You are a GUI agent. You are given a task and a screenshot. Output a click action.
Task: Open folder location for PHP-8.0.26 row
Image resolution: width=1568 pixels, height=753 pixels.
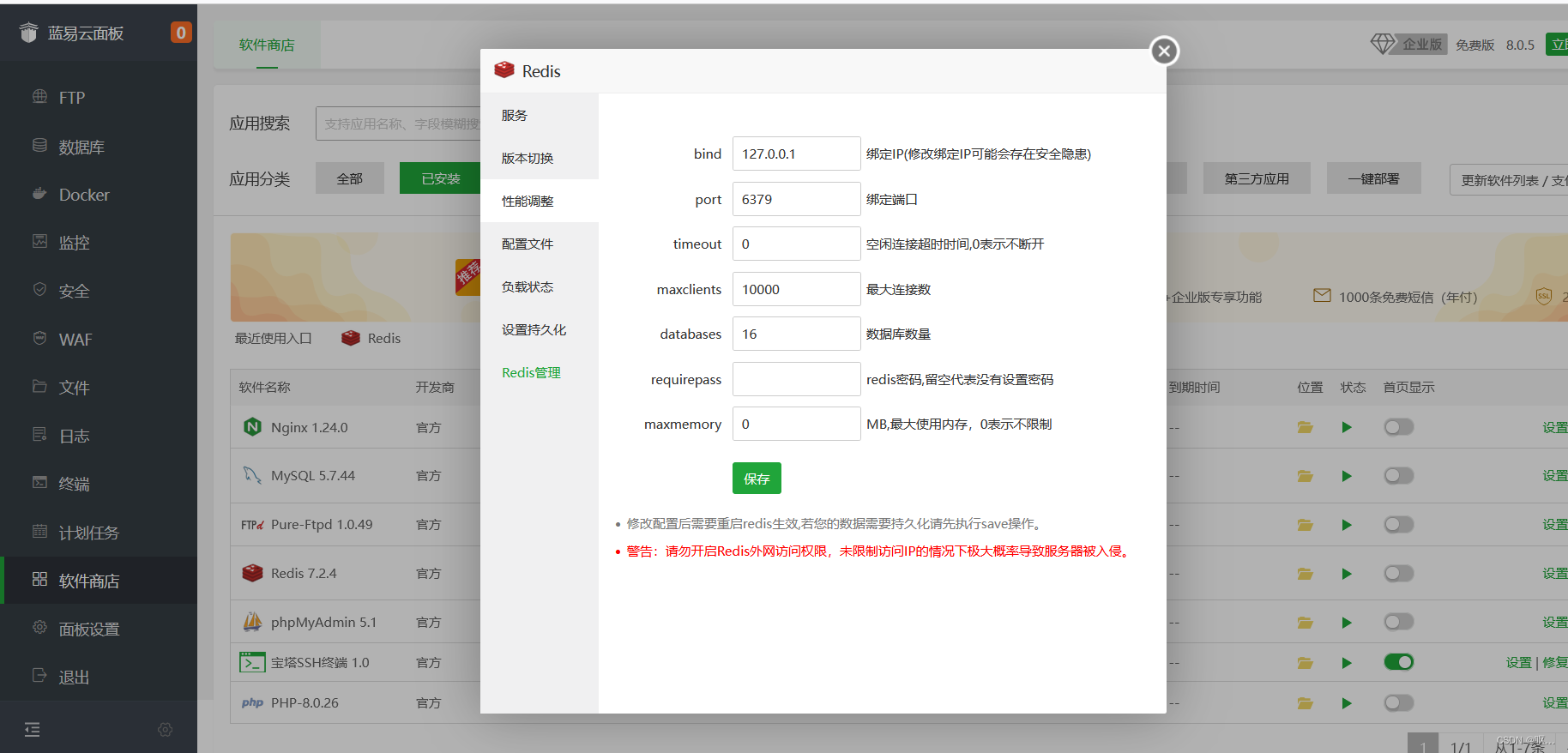pyautogui.click(x=1306, y=703)
